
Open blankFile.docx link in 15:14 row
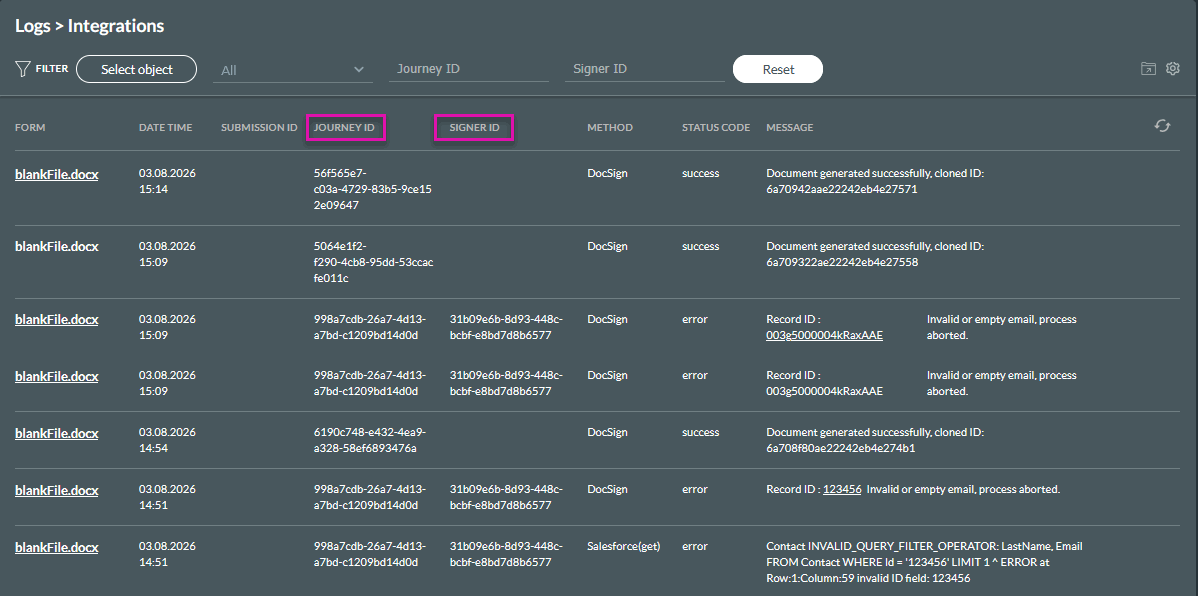[57, 175]
